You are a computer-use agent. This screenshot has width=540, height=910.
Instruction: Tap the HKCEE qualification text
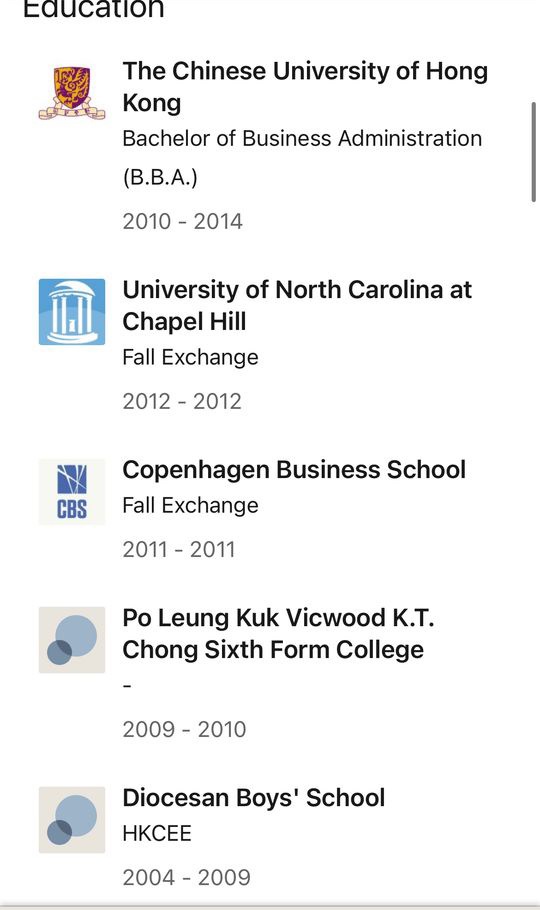click(157, 833)
